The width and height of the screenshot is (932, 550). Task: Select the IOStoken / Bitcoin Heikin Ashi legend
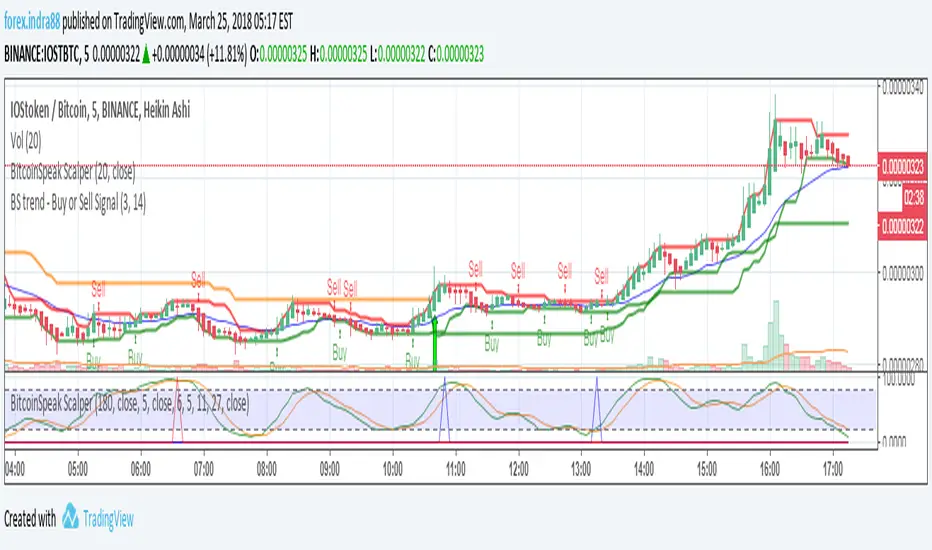coord(100,110)
